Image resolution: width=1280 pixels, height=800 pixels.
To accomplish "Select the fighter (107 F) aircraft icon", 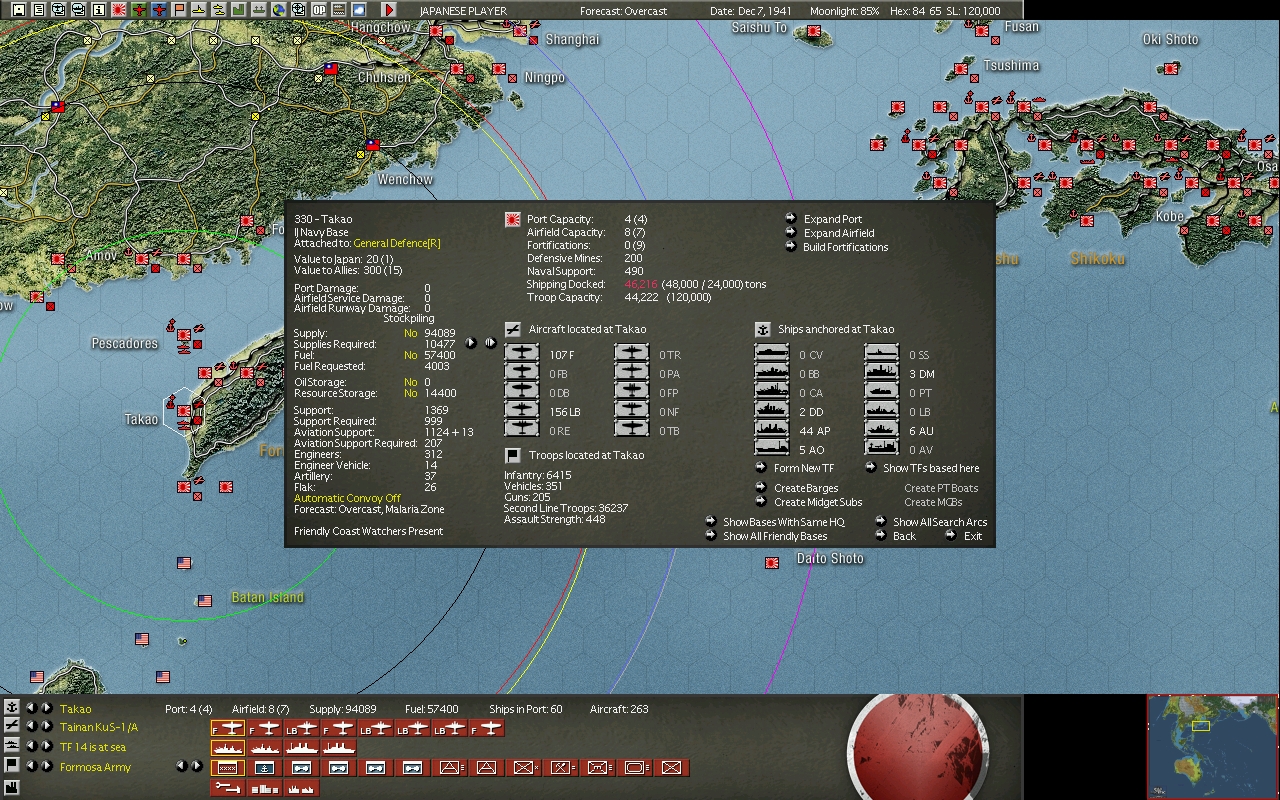I will (x=522, y=354).
